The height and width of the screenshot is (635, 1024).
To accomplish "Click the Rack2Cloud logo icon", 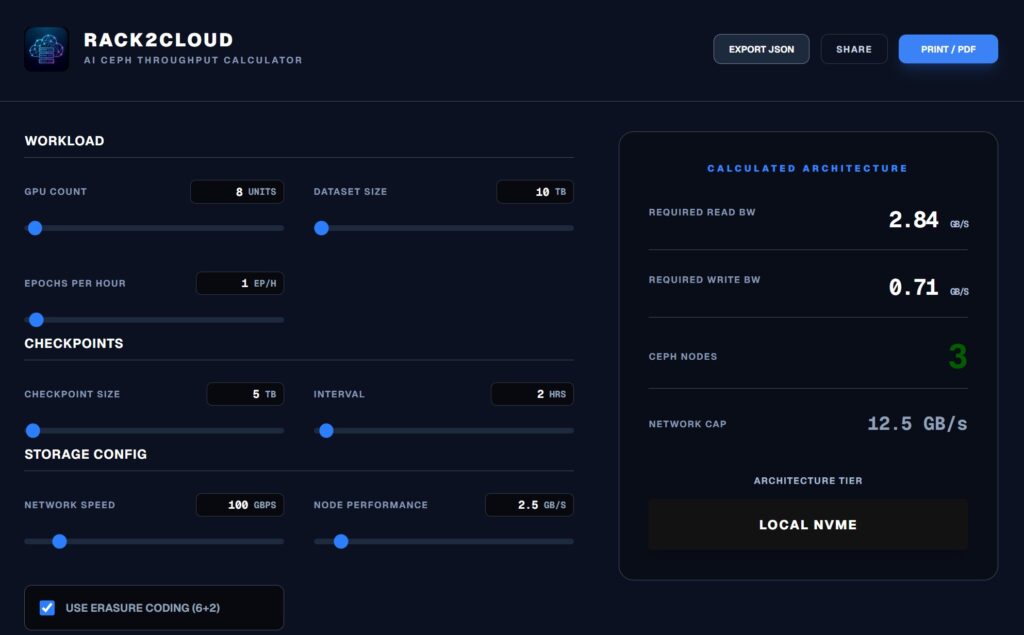I will (46, 48).
